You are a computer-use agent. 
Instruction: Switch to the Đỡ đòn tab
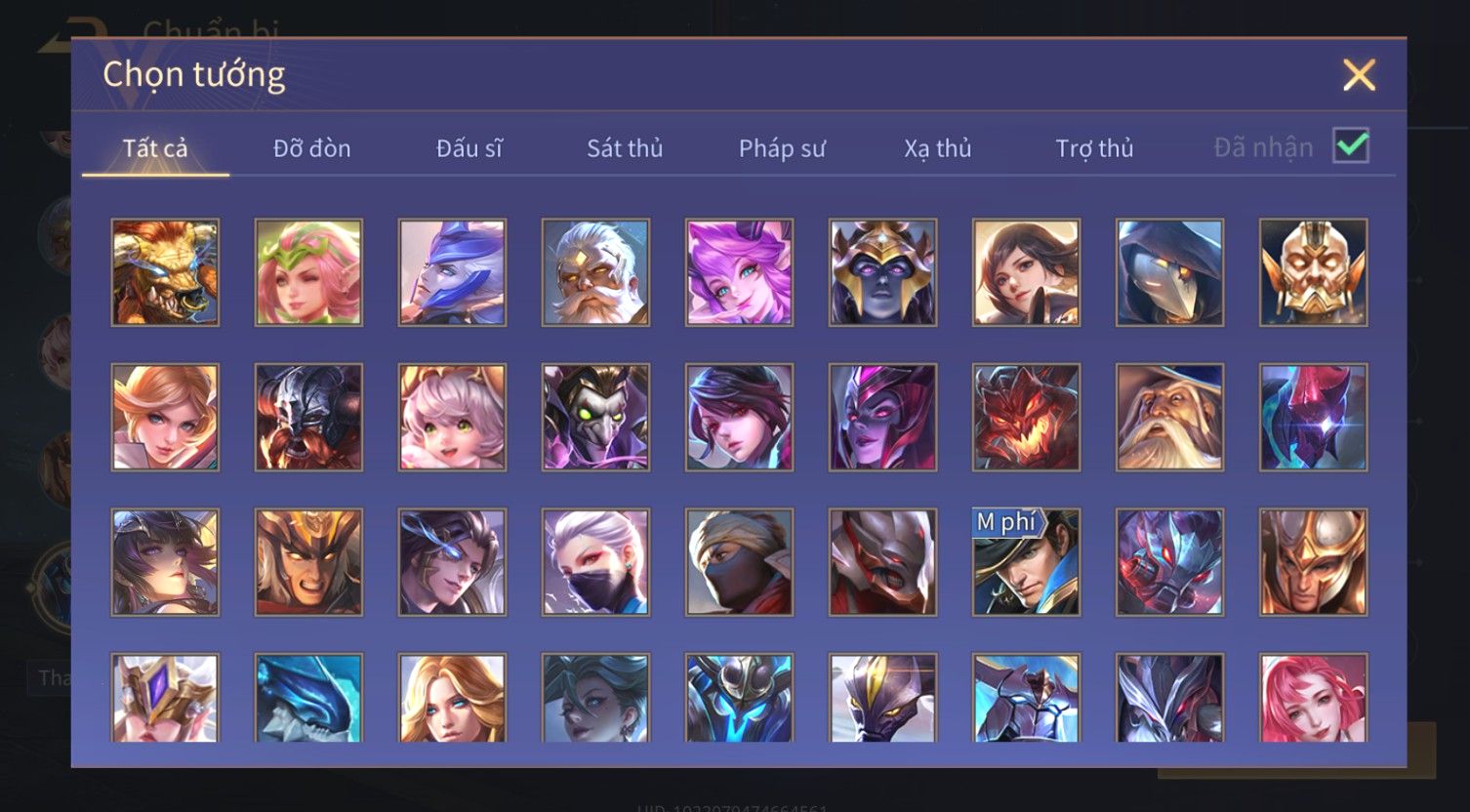tap(311, 148)
